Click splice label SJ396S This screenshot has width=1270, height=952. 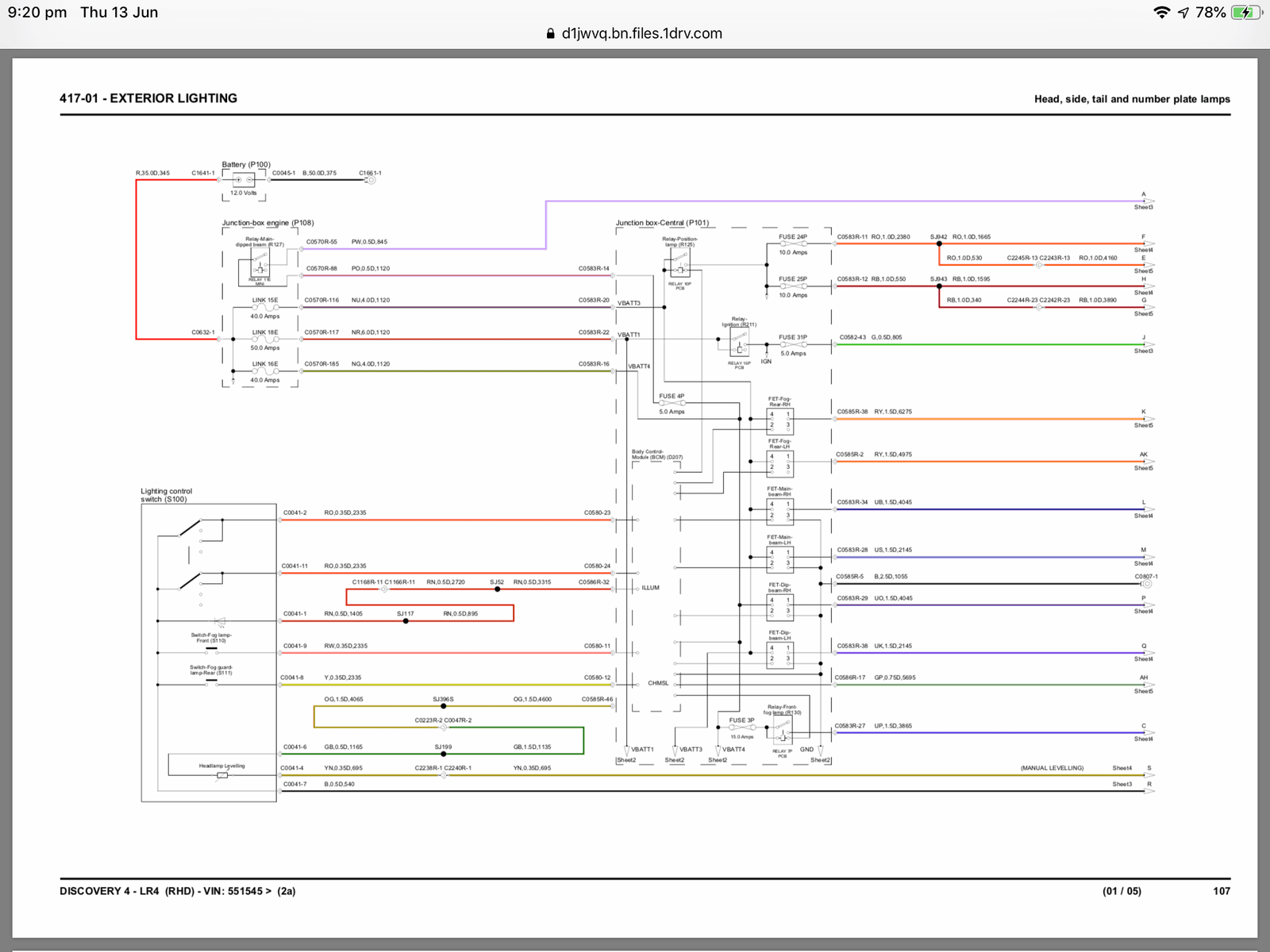[x=444, y=700]
